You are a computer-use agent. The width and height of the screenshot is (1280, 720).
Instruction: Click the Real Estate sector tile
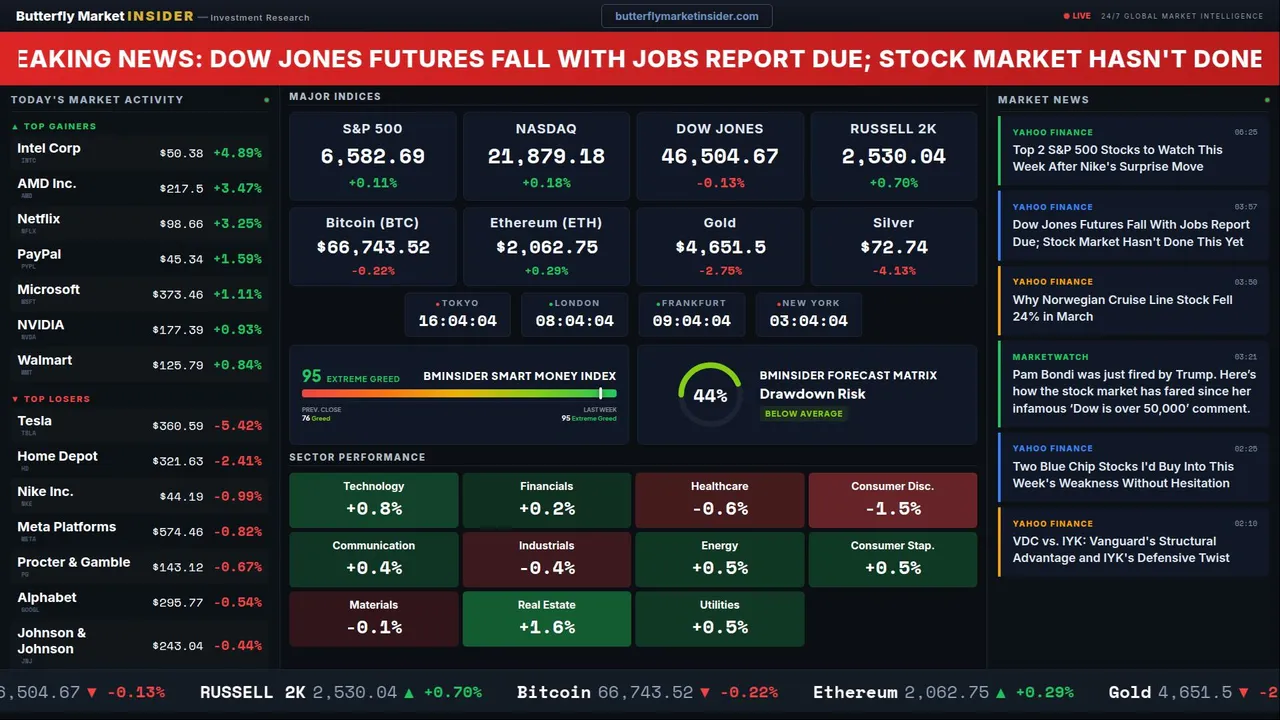coord(546,619)
